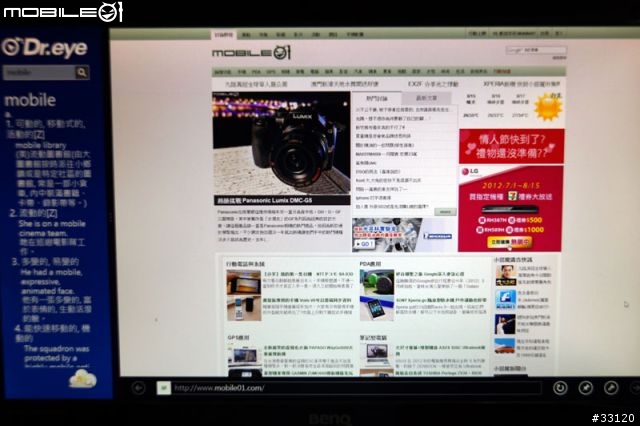Open the first phone thumbnail under 行動電話

click(x=244, y=282)
